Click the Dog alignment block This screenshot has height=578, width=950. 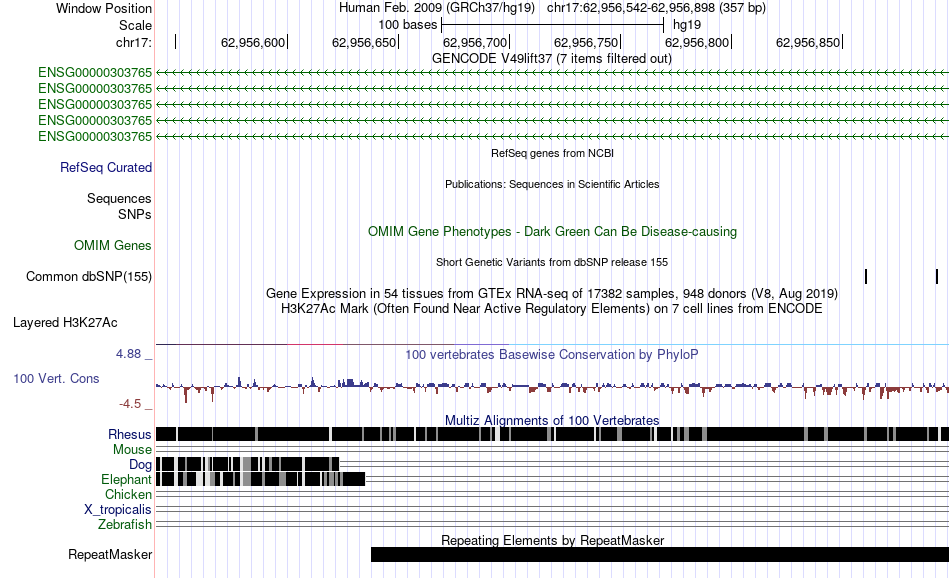pyautogui.click(x=247, y=464)
